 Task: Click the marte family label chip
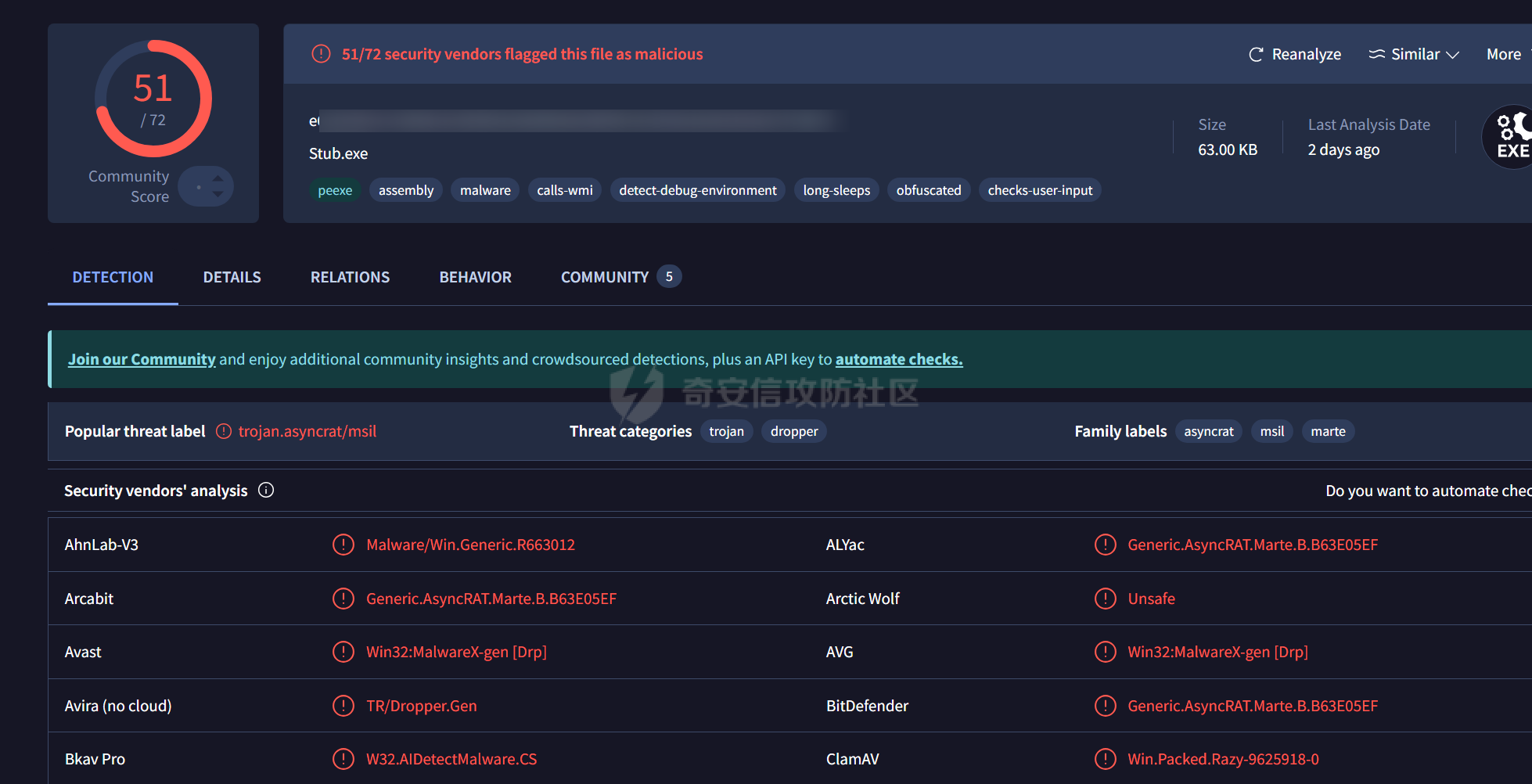pyautogui.click(x=1329, y=431)
